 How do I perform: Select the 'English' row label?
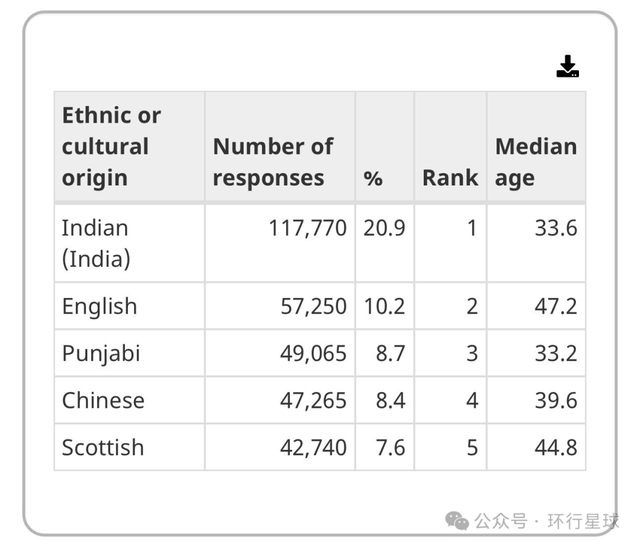(99, 306)
